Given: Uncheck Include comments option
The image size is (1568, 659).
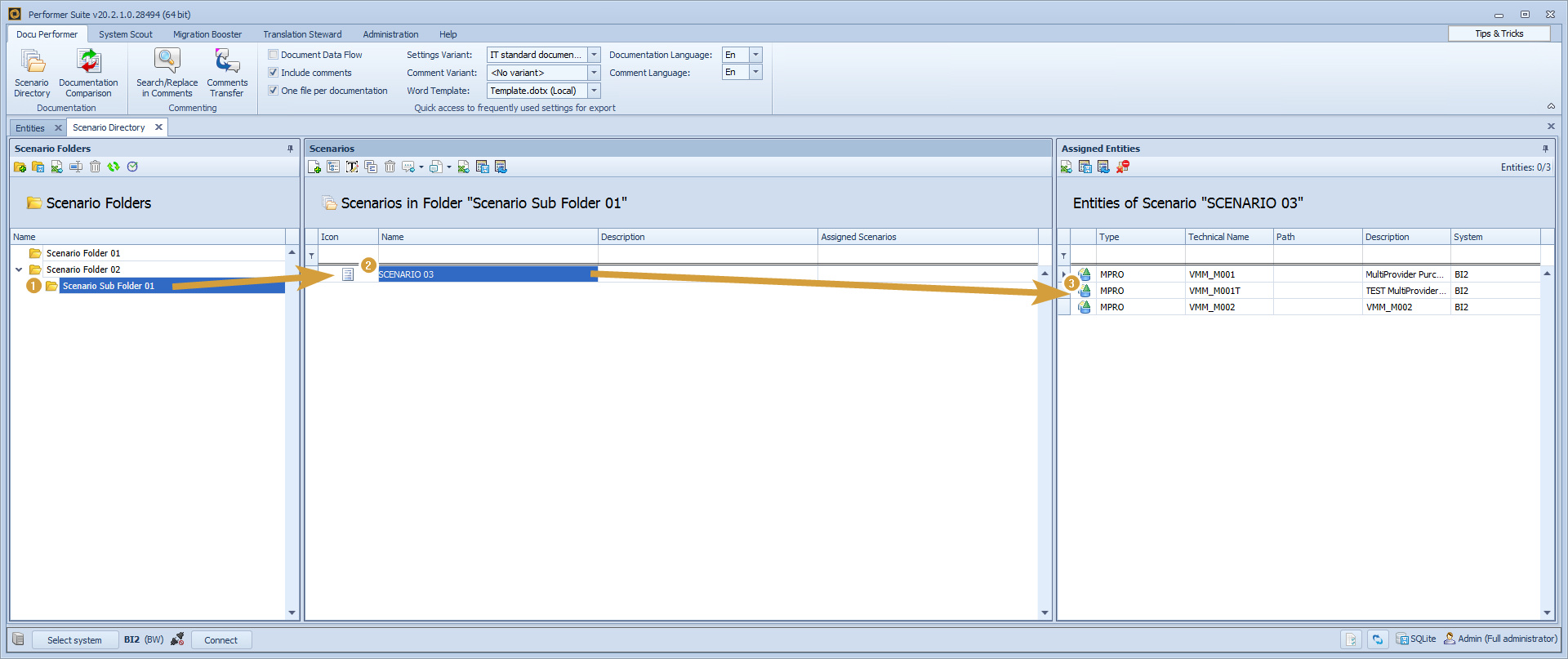Looking at the screenshot, I should [274, 73].
